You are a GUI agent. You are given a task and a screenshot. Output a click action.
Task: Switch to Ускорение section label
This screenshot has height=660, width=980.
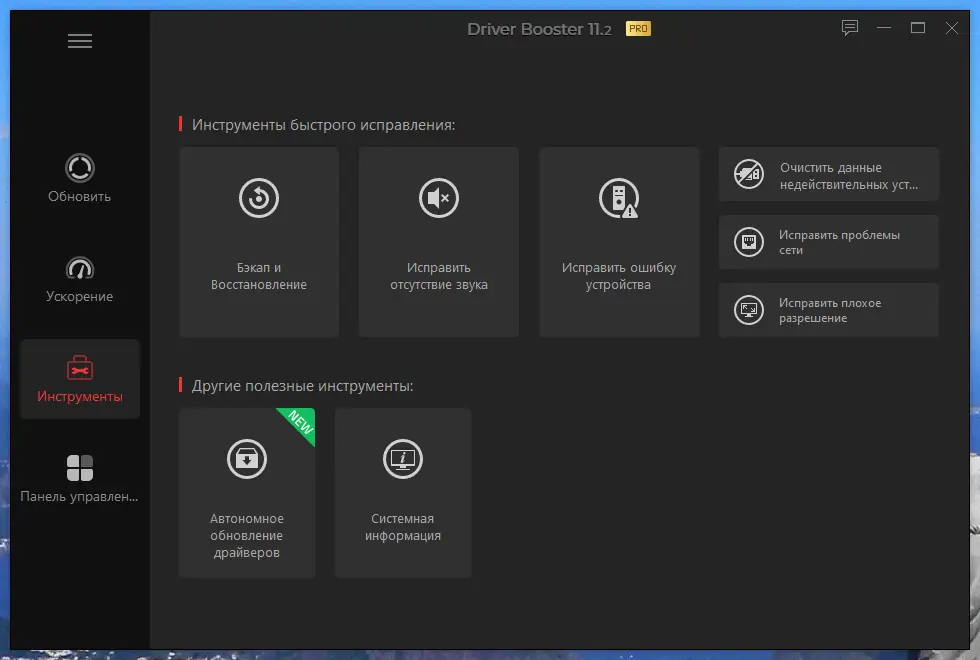coord(79,296)
